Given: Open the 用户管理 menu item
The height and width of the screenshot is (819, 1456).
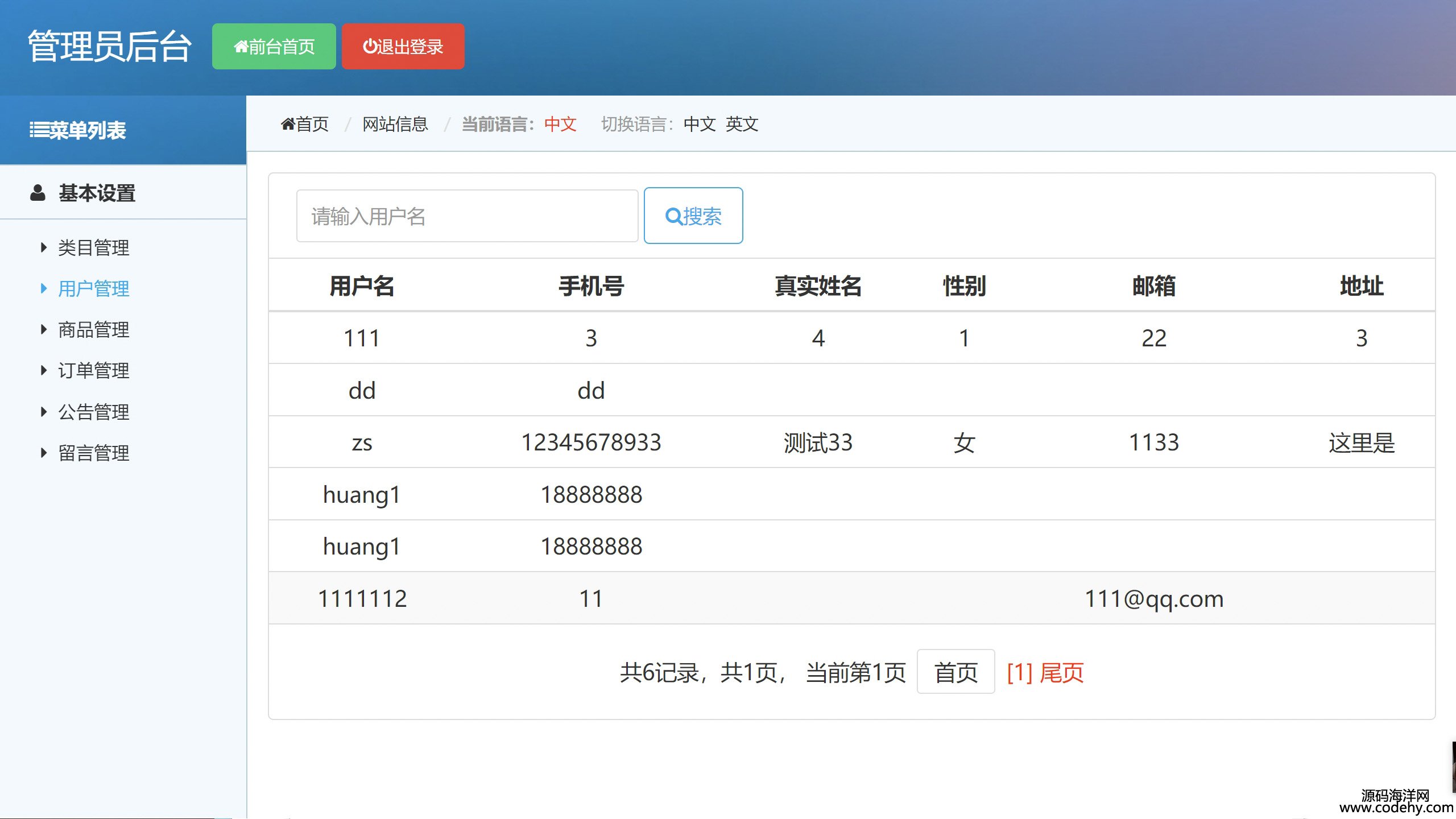Looking at the screenshot, I should click(94, 289).
